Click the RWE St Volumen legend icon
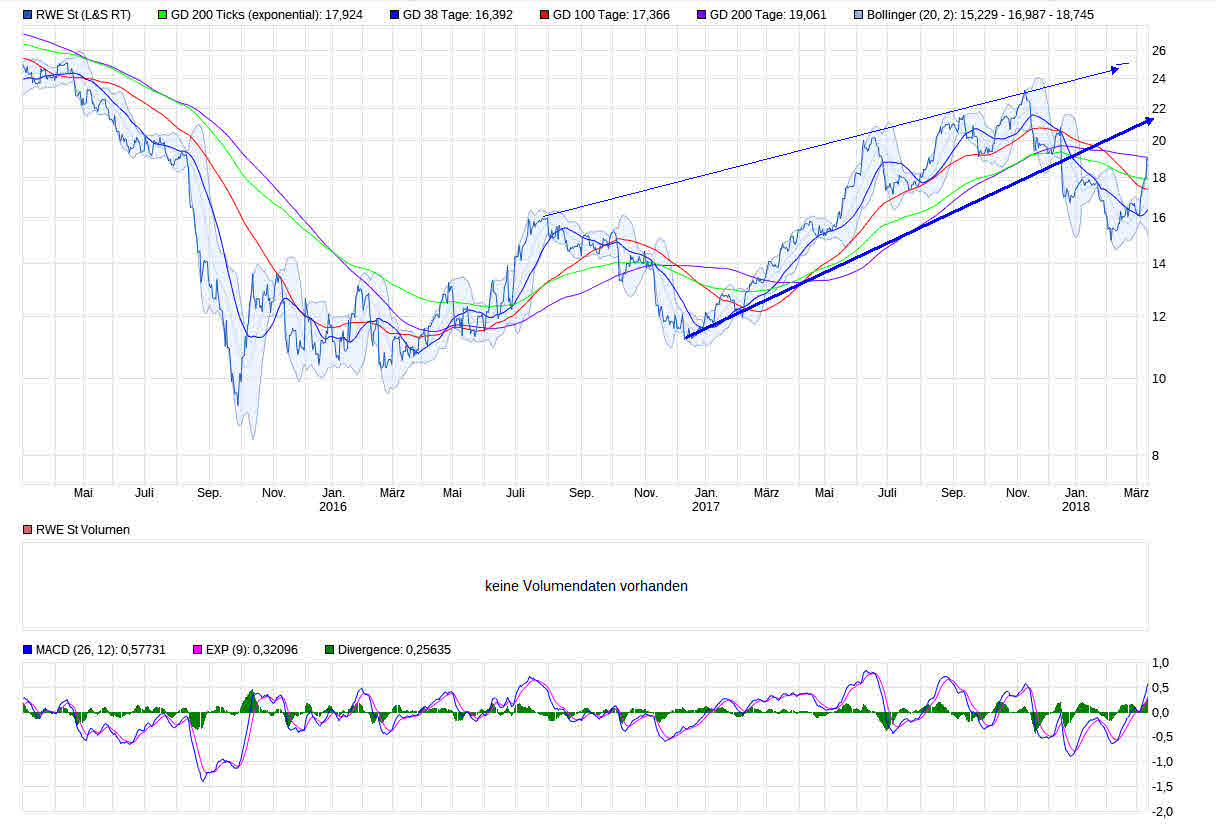1216x828 pixels. click(26, 530)
